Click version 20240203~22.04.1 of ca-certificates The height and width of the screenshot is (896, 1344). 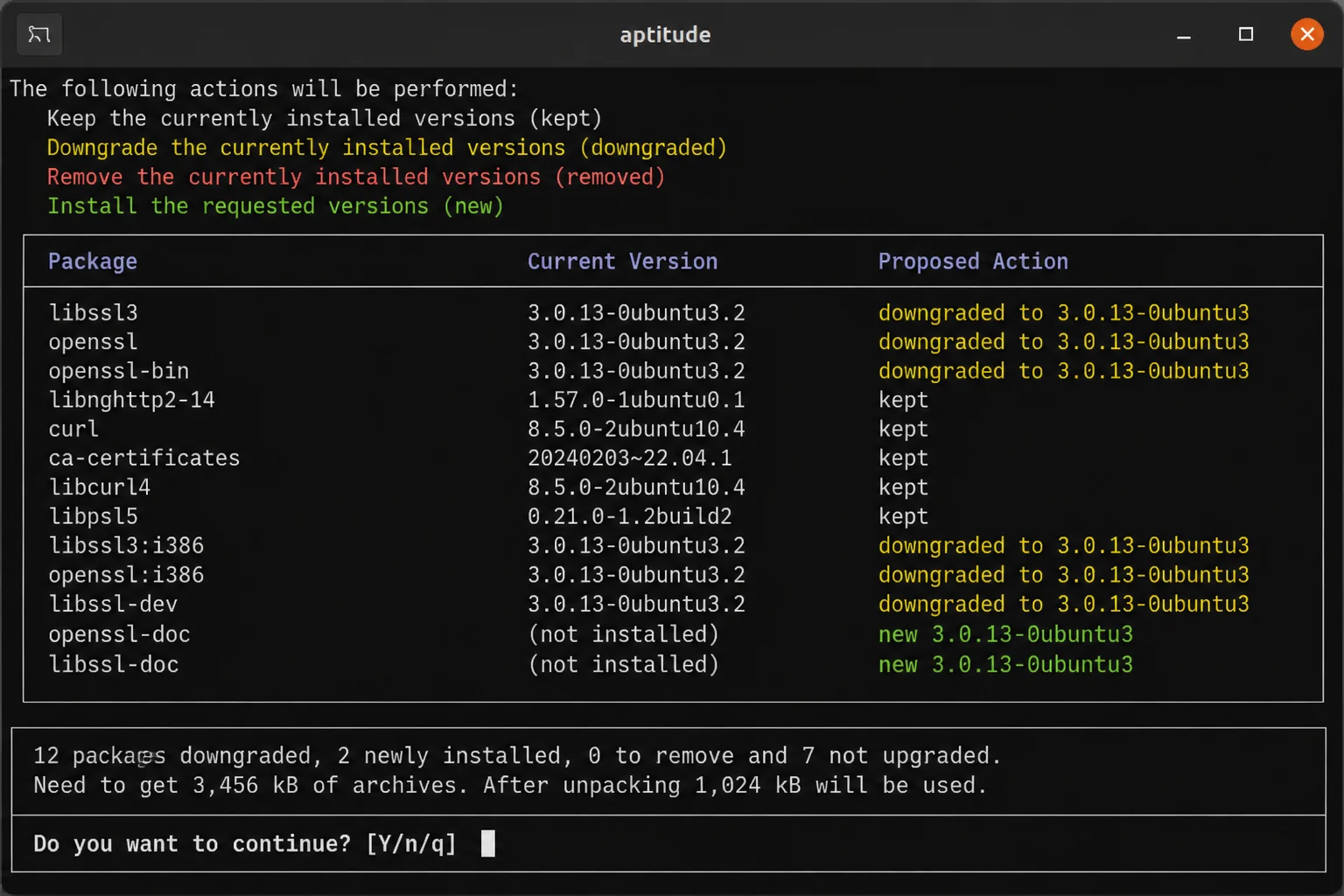pos(629,458)
